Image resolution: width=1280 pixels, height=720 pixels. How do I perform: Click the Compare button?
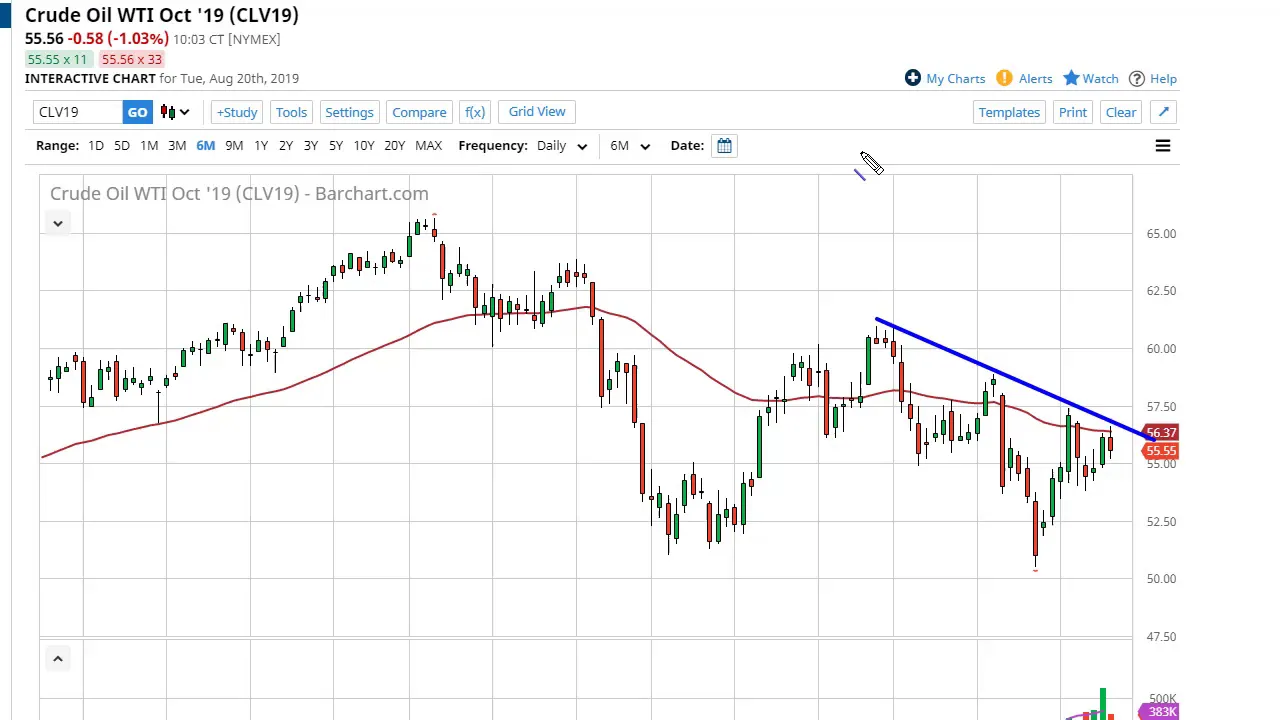pos(419,112)
